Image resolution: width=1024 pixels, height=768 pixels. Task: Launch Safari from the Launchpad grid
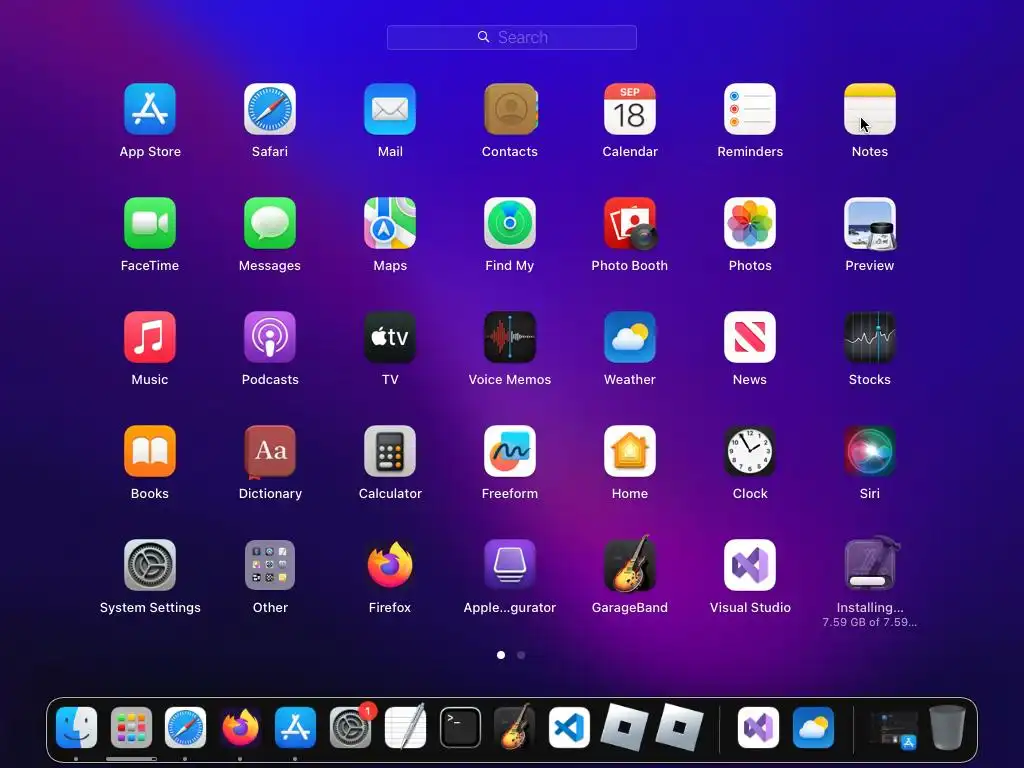[x=270, y=109]
